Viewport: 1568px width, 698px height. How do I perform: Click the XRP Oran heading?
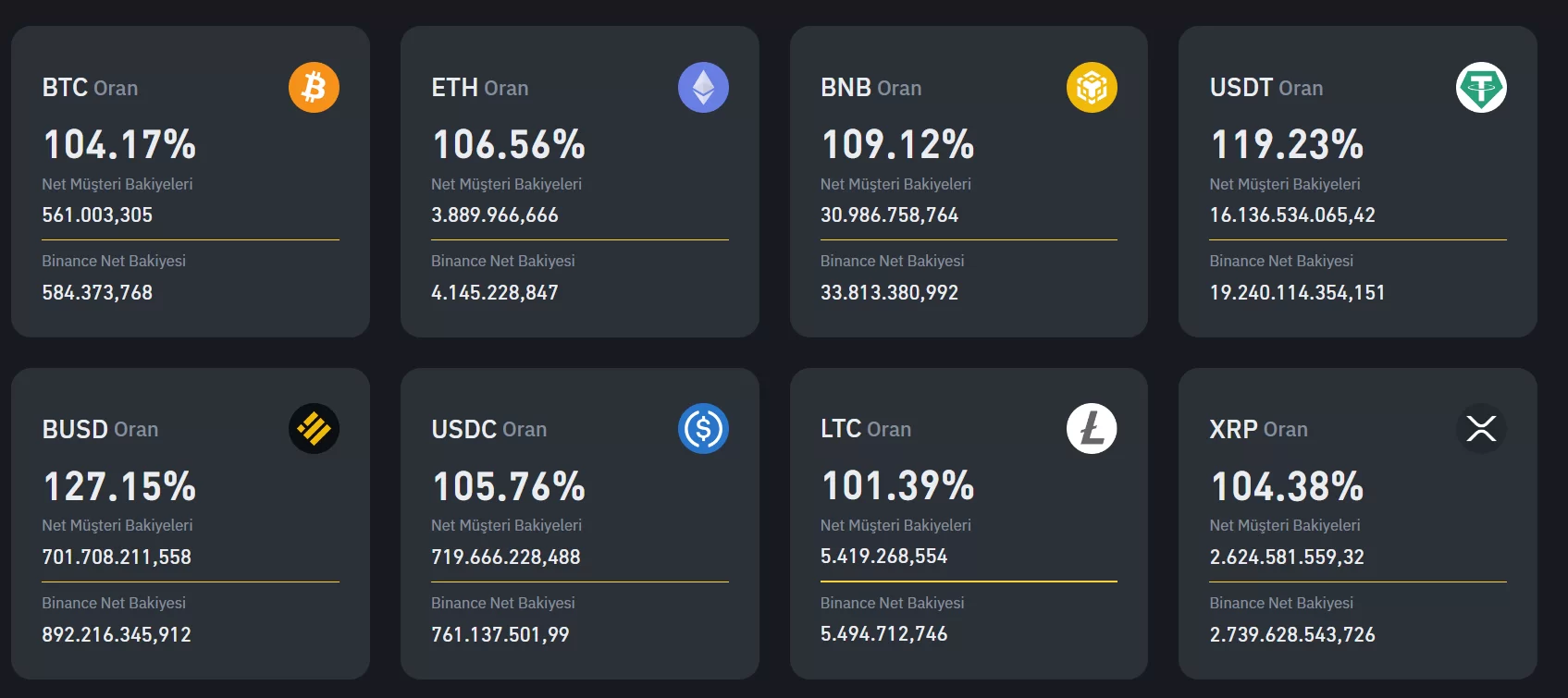pyautogui.click(x=1258, y=429)
